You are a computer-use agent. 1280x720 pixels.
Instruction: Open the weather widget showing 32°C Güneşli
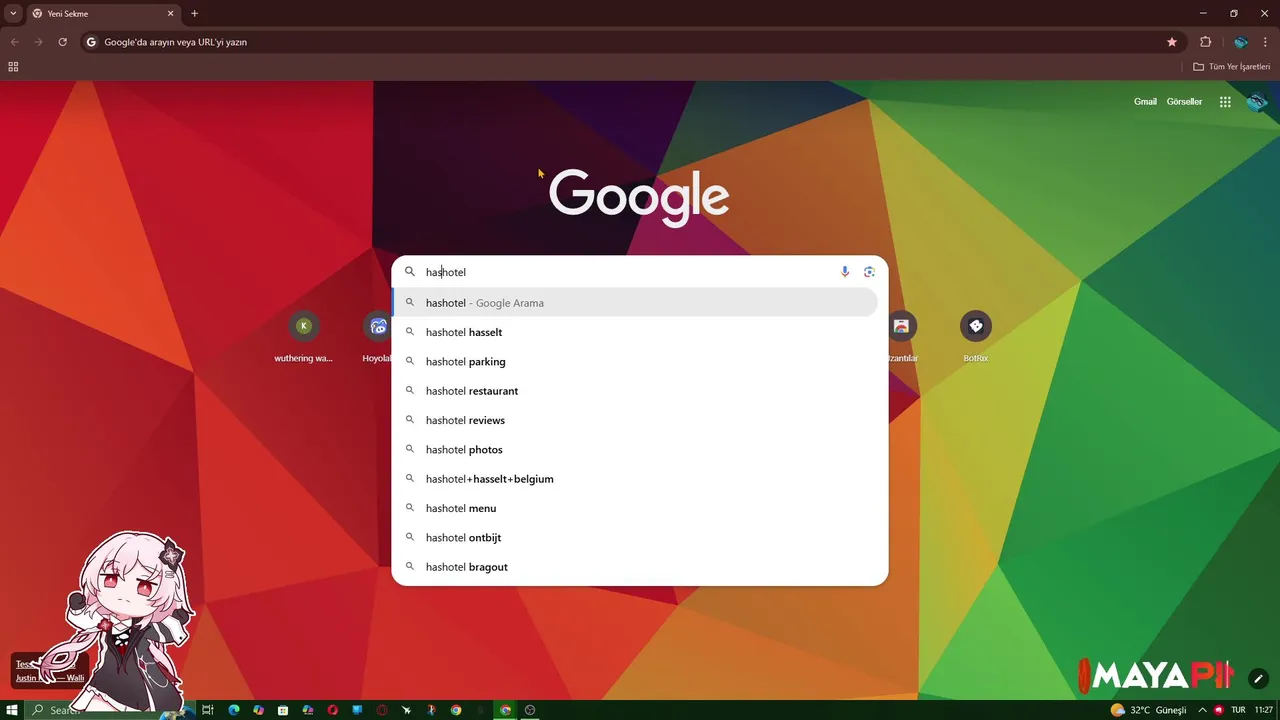[x=1148, y=710]
